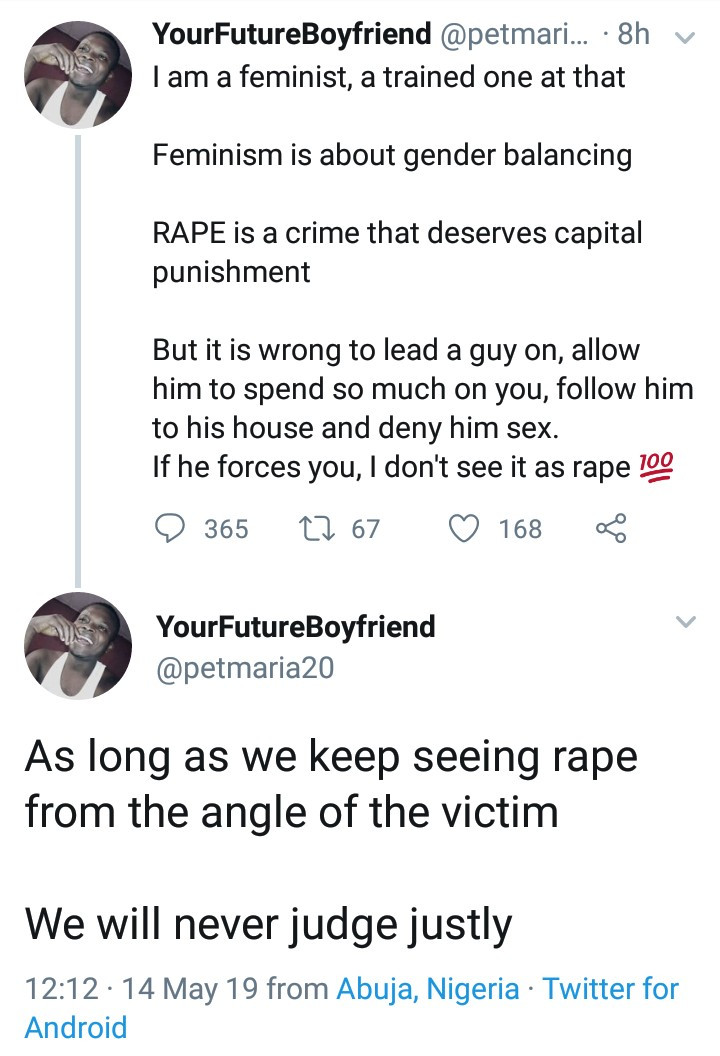
Task: Tap the share icon on the tweet
Action: point(609,528)
